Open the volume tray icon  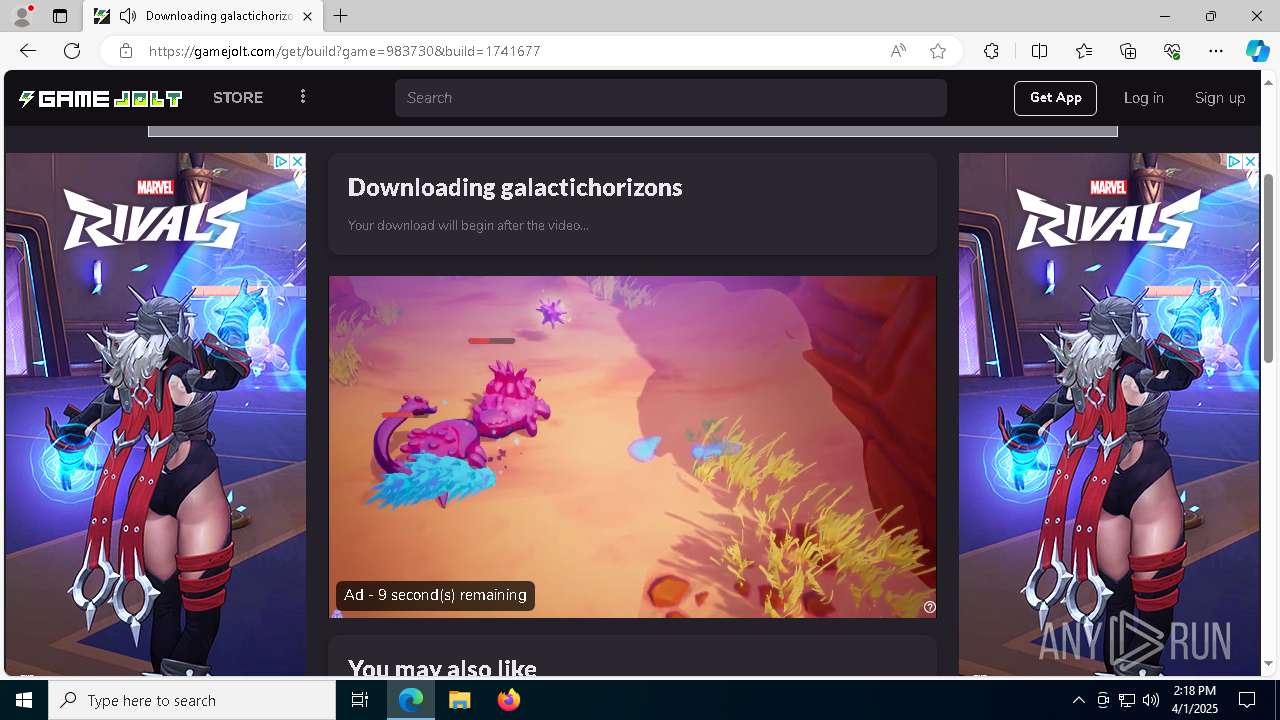pos(1151,700)
